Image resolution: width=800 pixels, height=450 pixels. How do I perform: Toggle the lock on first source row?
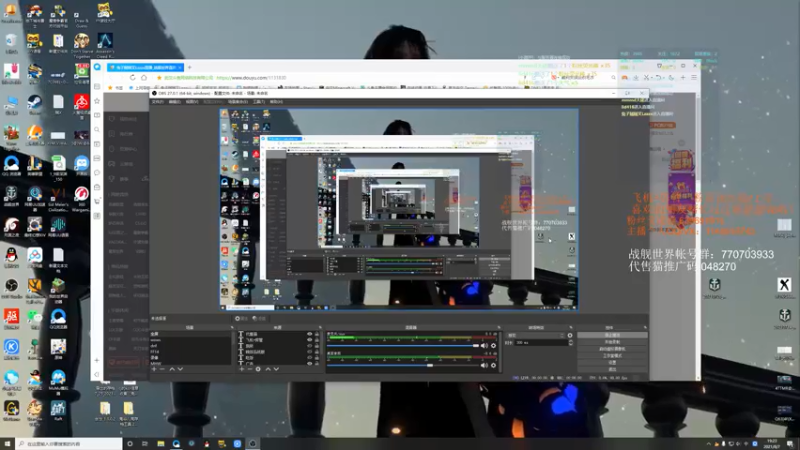click(317, 334)
